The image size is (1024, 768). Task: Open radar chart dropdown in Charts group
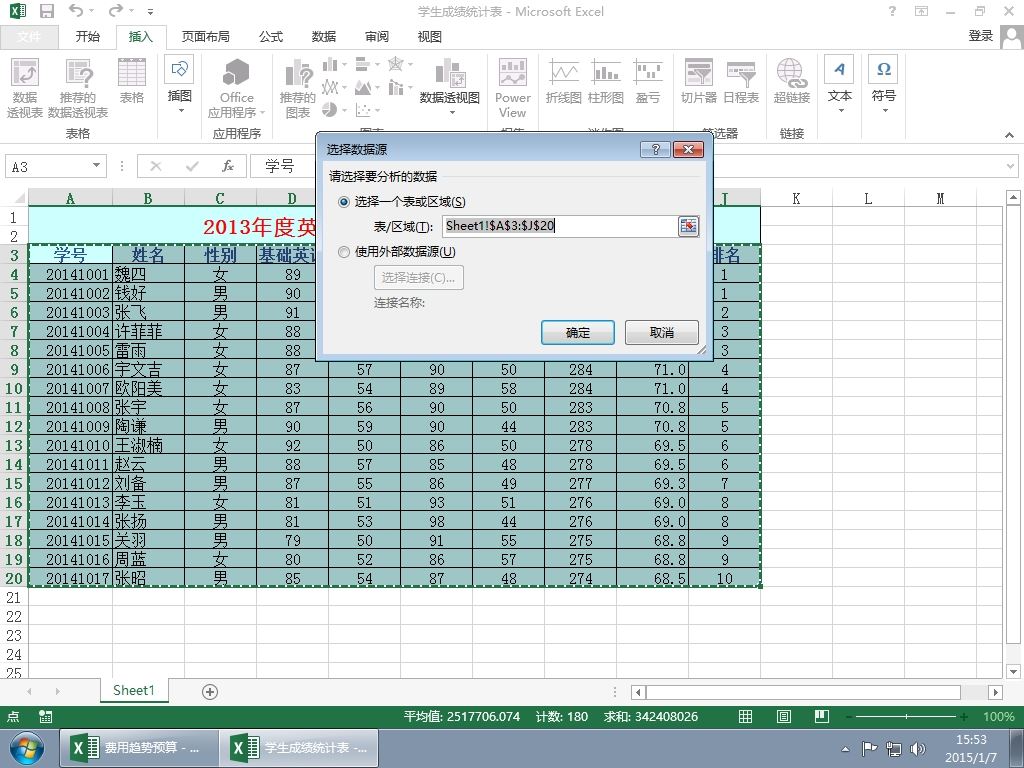pos(400,65)
